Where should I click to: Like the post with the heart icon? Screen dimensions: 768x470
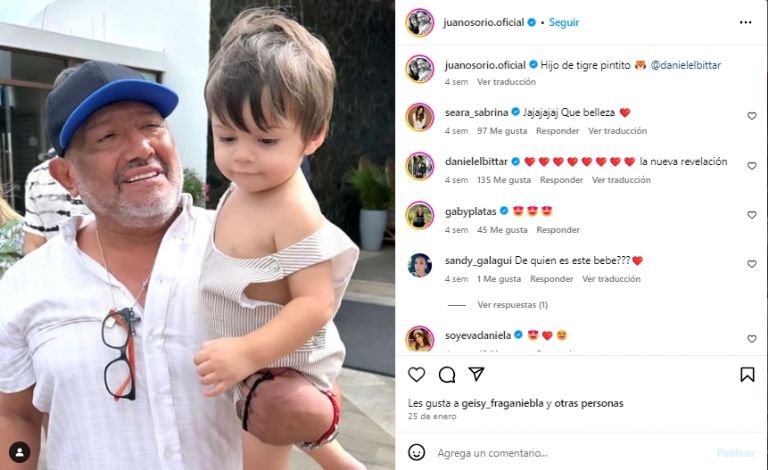416,375
